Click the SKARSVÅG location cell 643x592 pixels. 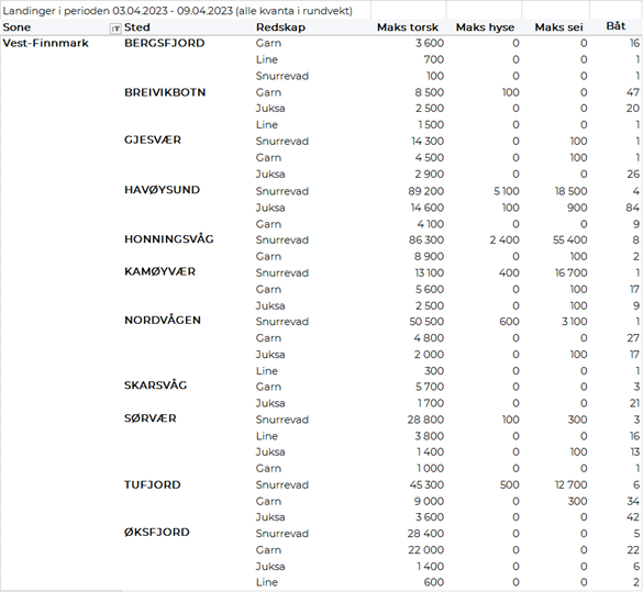[156, 386]
